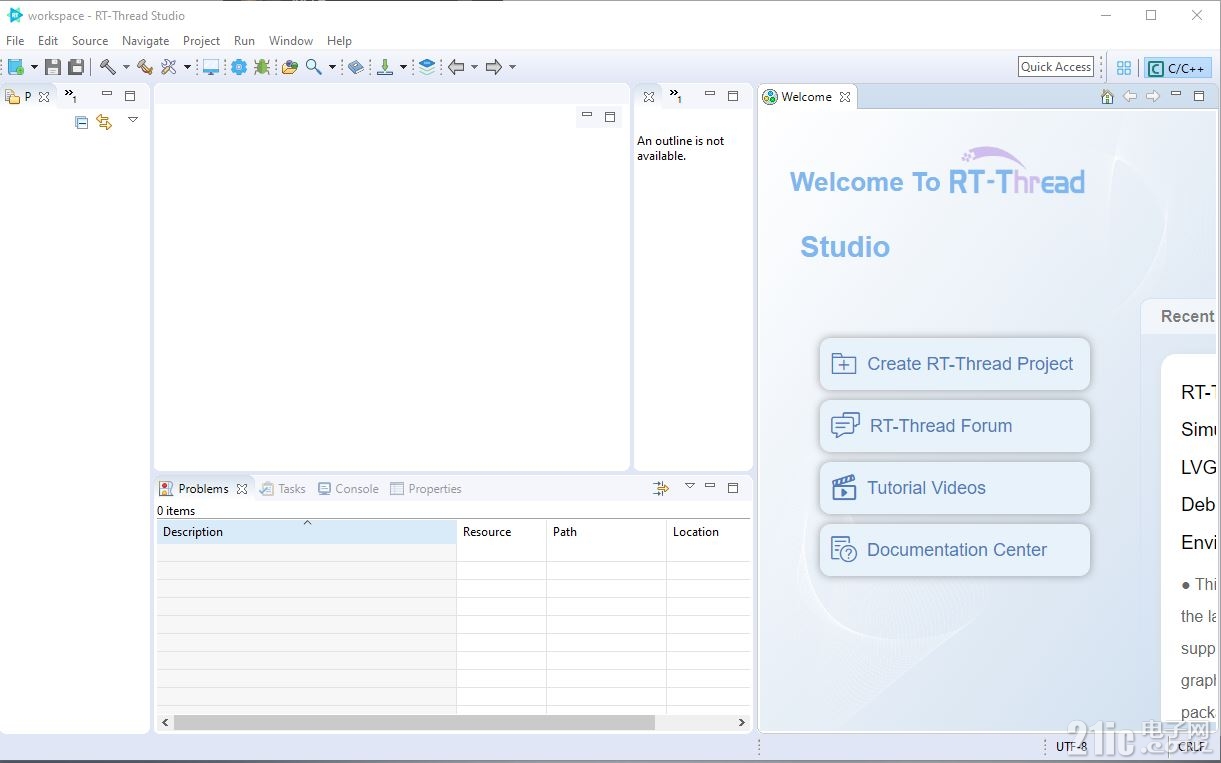Screen dimensions: 1221x763
Task: Open the terminal monitor icon
Action: pos(211,67)
